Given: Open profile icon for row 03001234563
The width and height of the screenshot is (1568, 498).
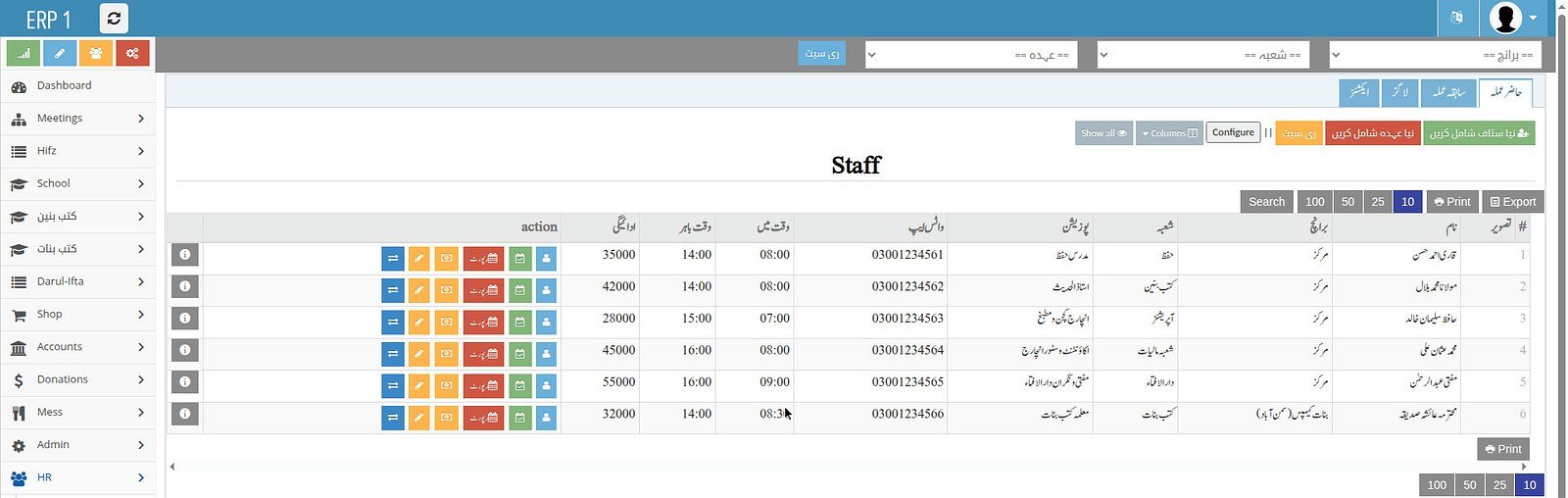Looking at the screenshot, I should coord(547,322).
